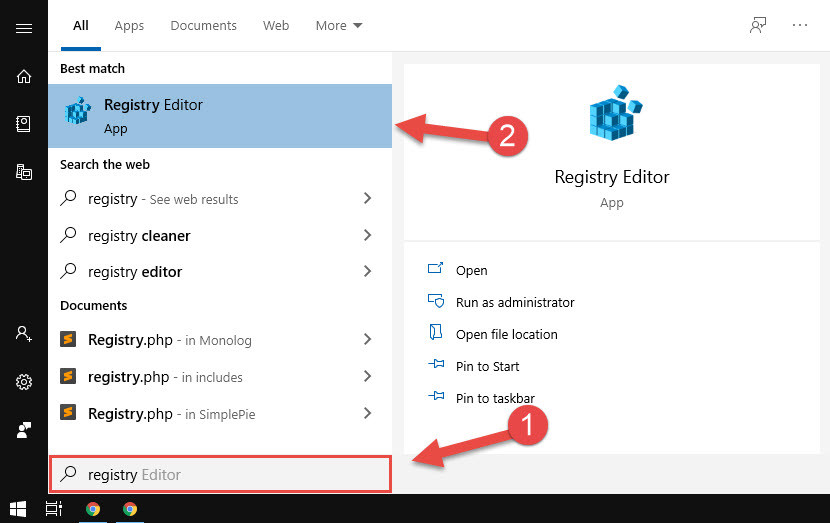The width and height of the screenshot is (830, 523).
Task: Switch to the All tab
Action: 80,25
